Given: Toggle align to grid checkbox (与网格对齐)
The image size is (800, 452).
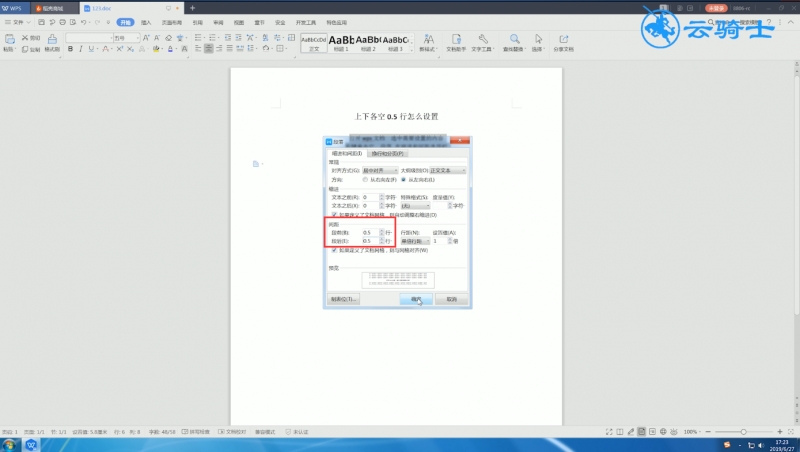Looking at the screenshot, I should pos(334,250).
